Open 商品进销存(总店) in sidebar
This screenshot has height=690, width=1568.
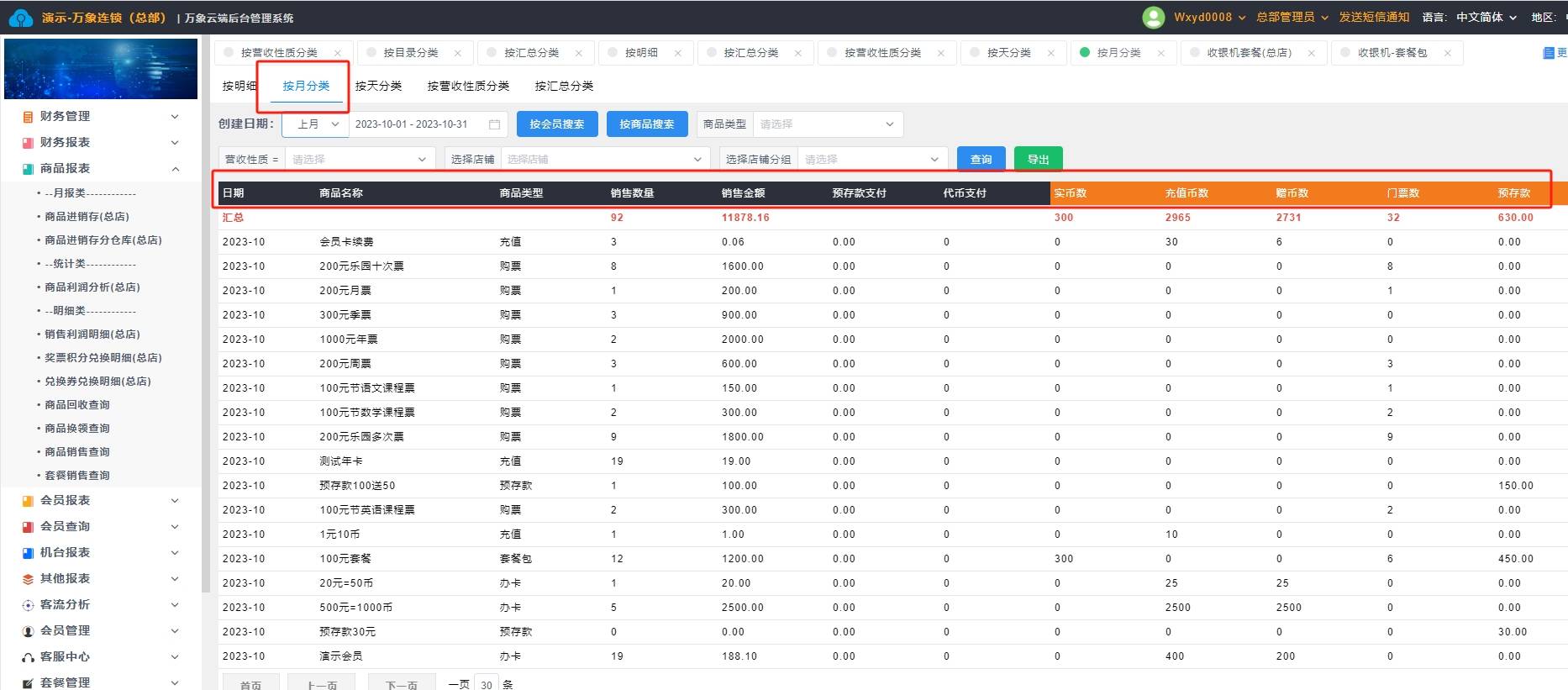click(x=87, y=217)
